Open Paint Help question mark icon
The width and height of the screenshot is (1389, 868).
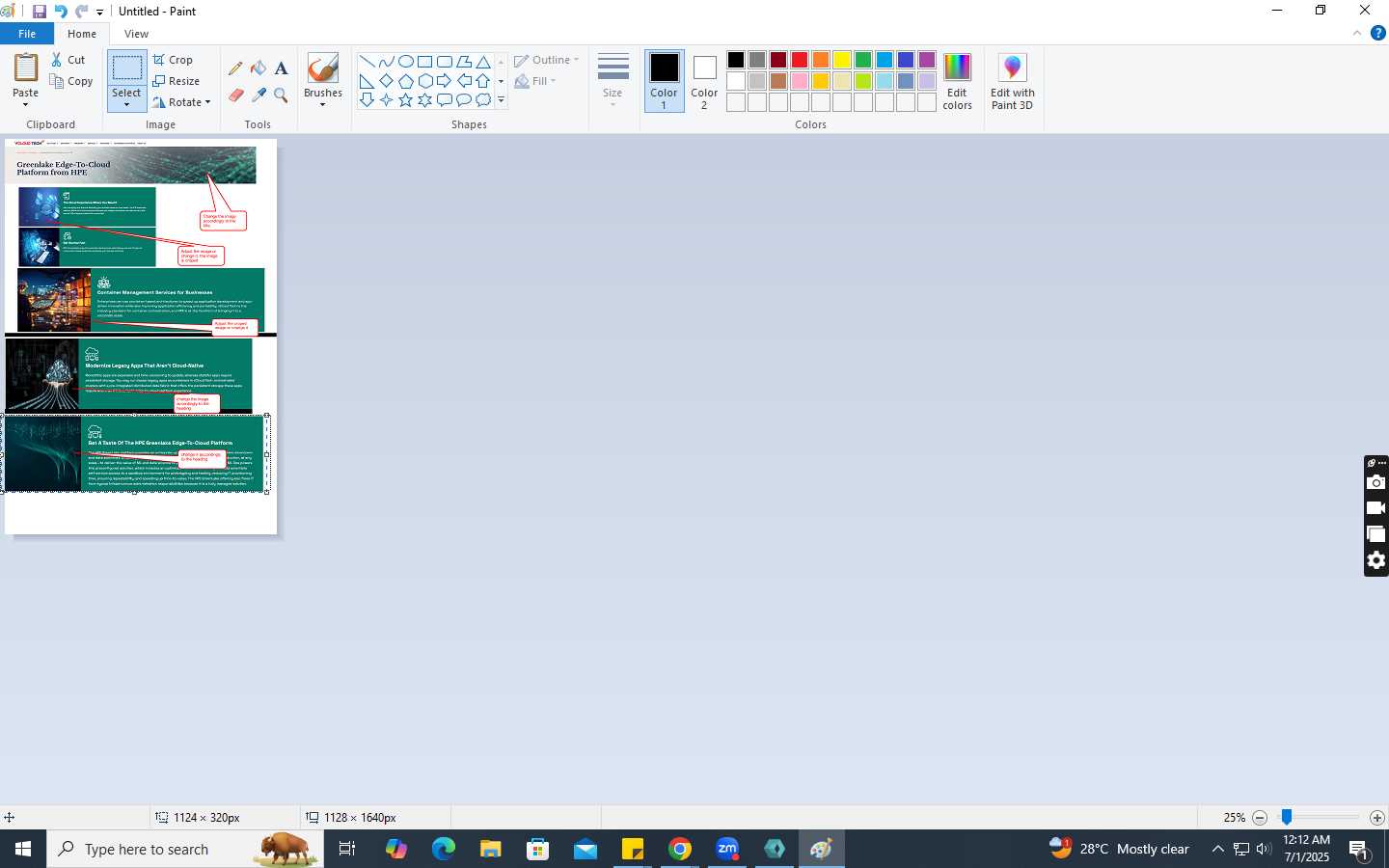pos(1377,33)
